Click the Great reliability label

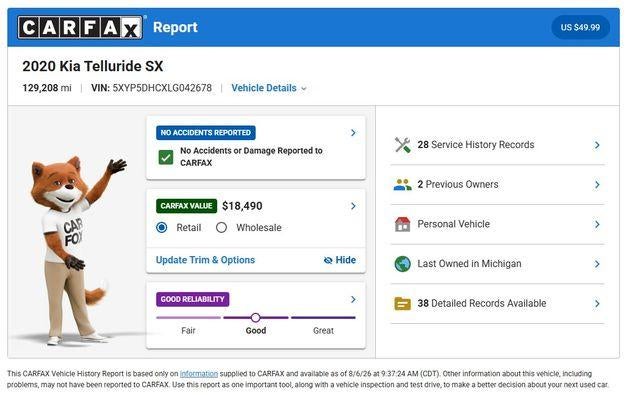[x=323, y=331]
